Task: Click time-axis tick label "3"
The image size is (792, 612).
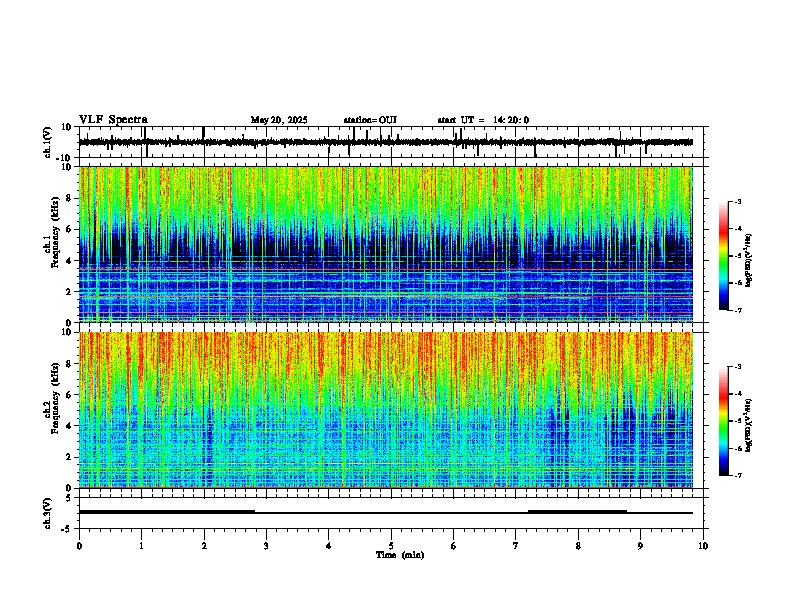Action: point(266,546)
